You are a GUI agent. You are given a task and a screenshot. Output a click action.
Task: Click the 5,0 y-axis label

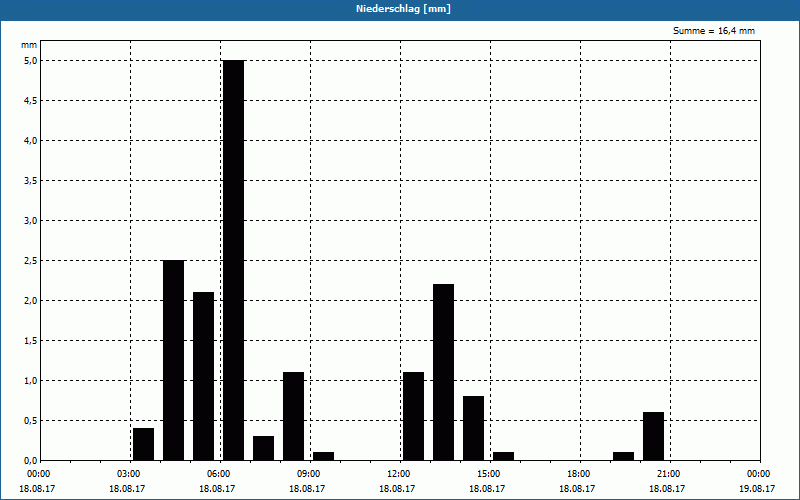pos(31,61)
